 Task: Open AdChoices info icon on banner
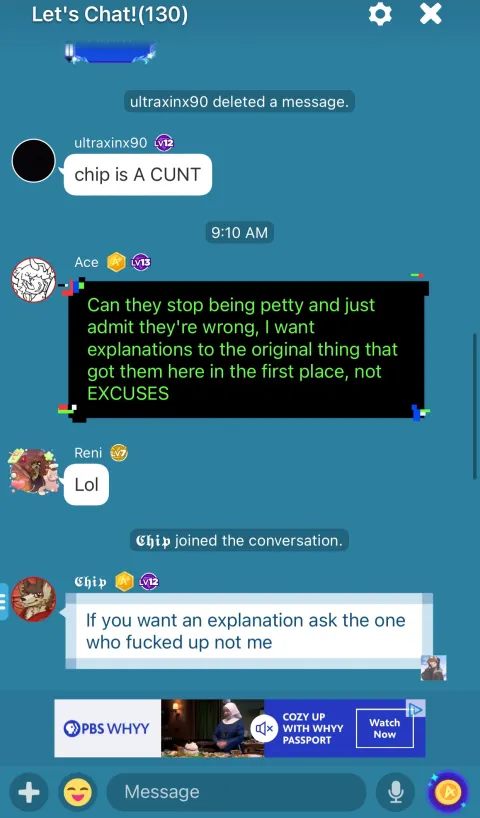click(416, 708)
